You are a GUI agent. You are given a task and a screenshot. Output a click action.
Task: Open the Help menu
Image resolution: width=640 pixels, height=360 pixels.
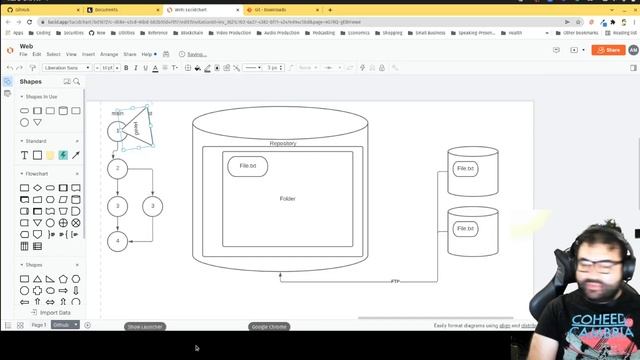[x=147, y=54]
